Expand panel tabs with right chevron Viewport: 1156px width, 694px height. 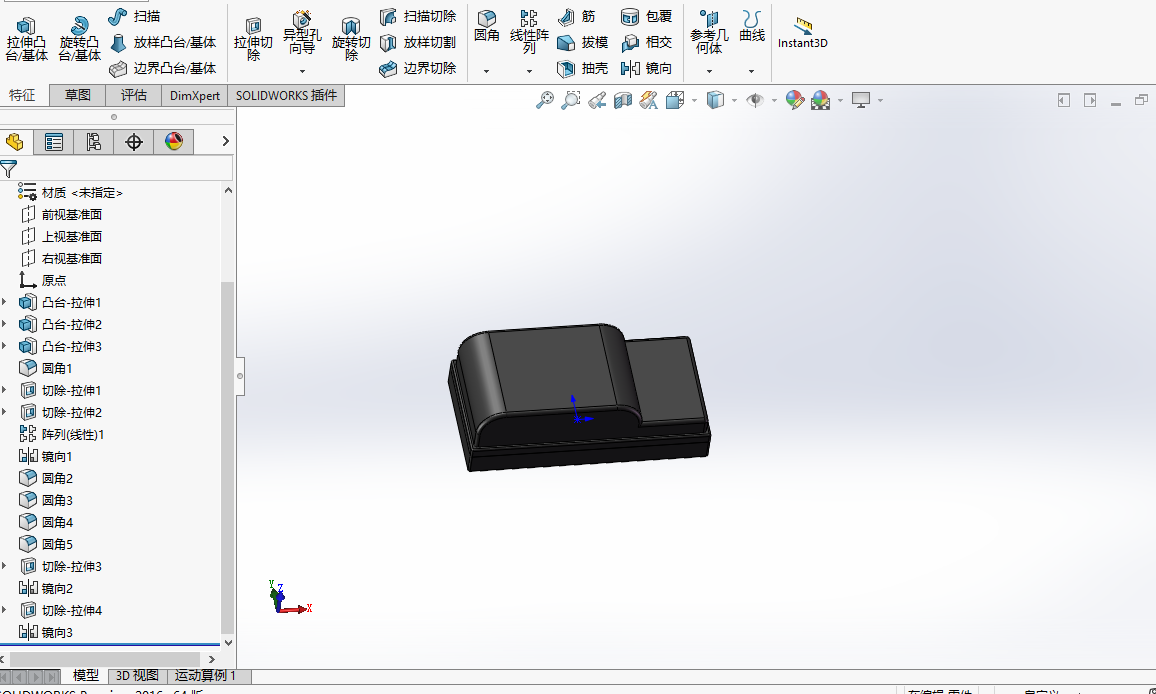coord(226,142)
